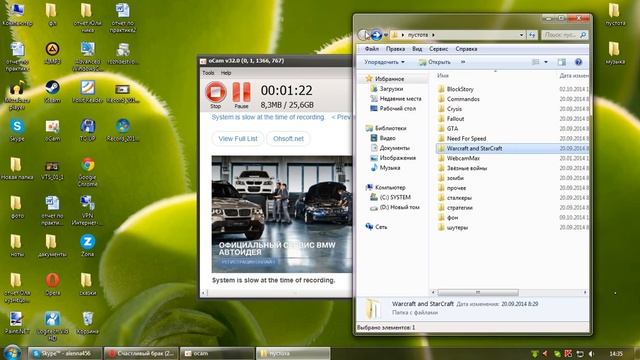Toggle the preview pane icon
The image size is (640, 360).
tap(562, 62)
